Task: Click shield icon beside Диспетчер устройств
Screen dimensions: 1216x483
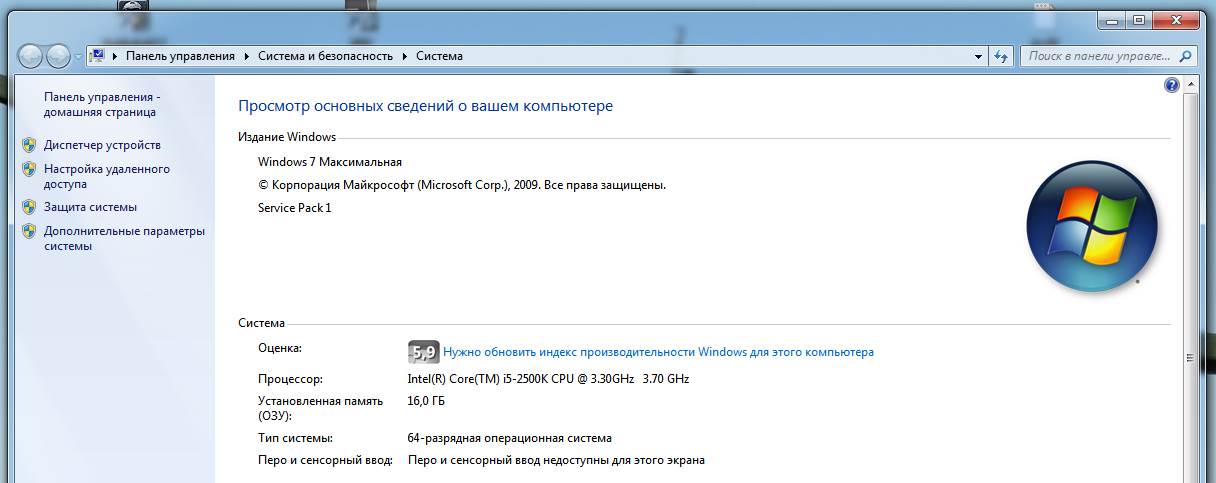Action: click(29, 145)
